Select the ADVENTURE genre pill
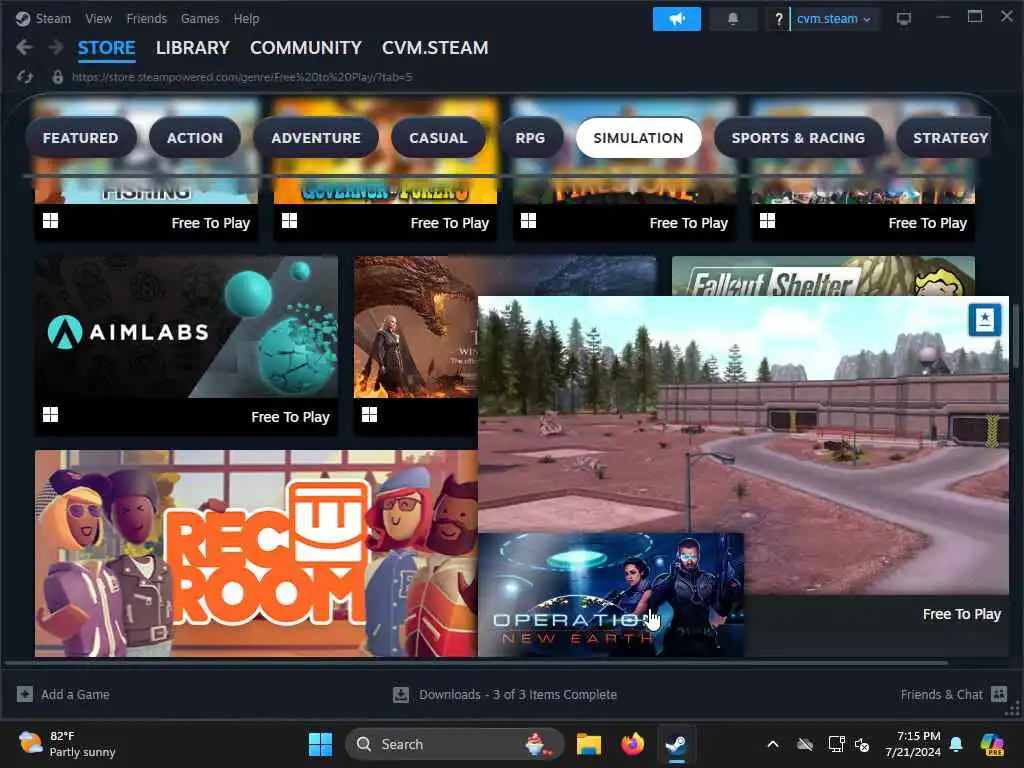Screen dimensions: 1024x768 (316, 138)
